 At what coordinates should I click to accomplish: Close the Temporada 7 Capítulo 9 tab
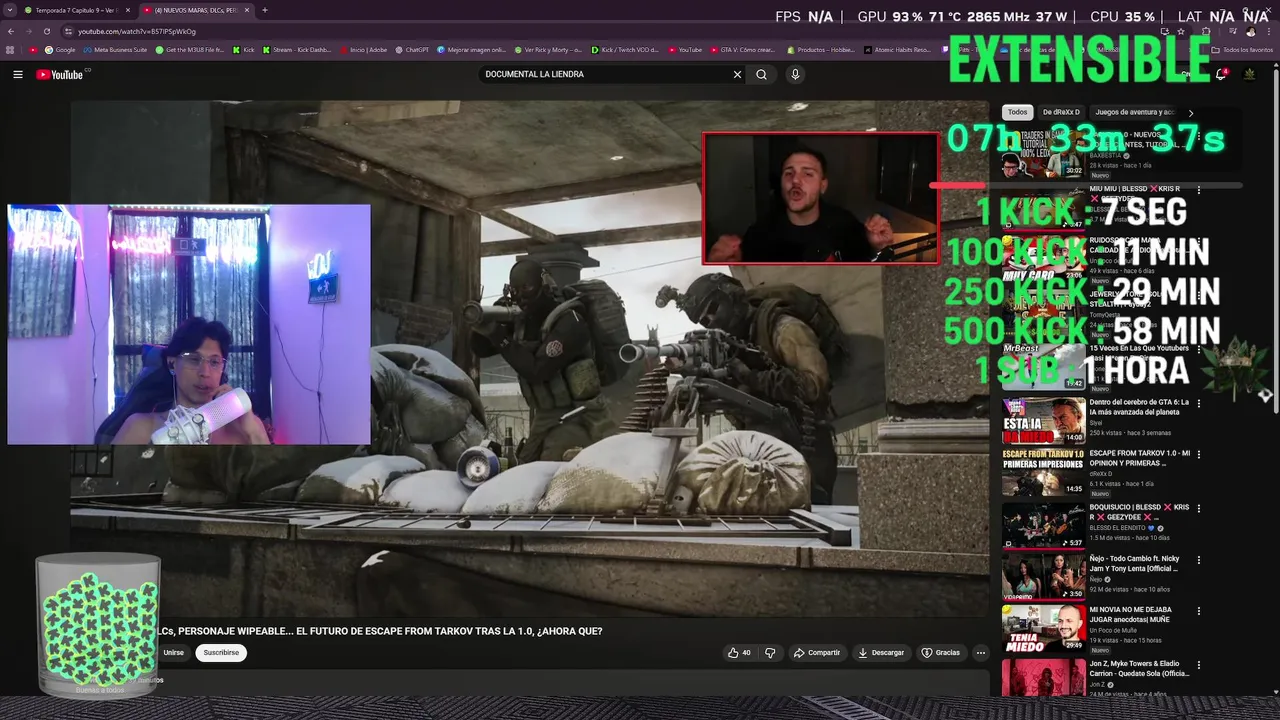coord(128,10)
